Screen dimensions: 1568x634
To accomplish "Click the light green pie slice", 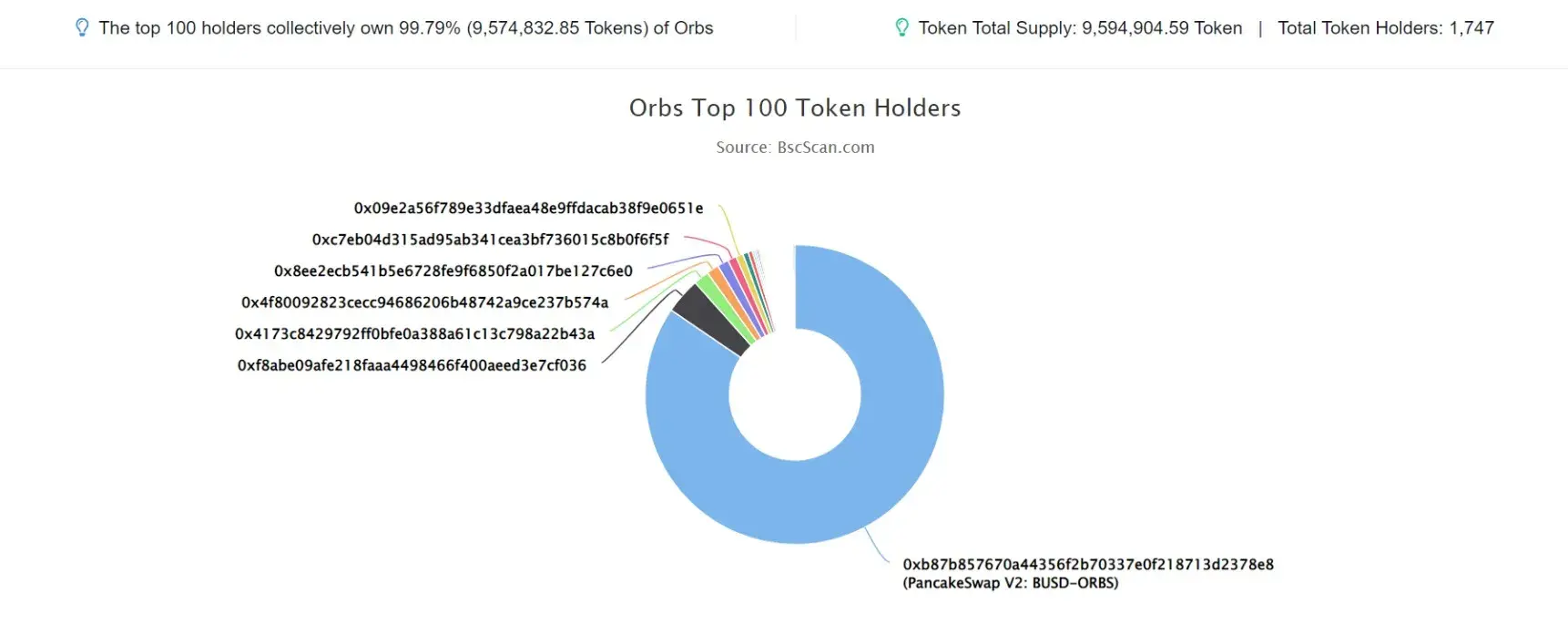I will point(719,296).
